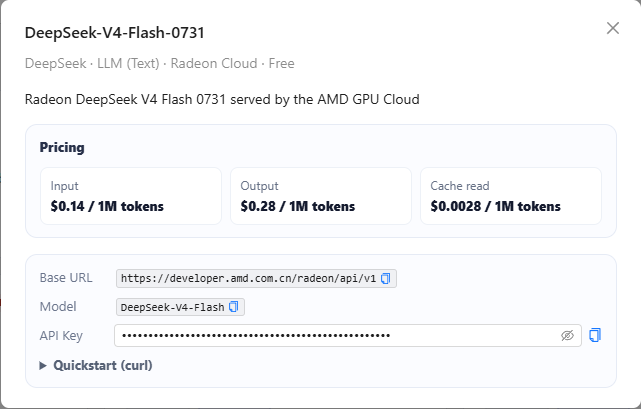Click the Pricing section heading
Image resolution: width=641 pixels, height=409 pixels.
[x=62, y=147]
